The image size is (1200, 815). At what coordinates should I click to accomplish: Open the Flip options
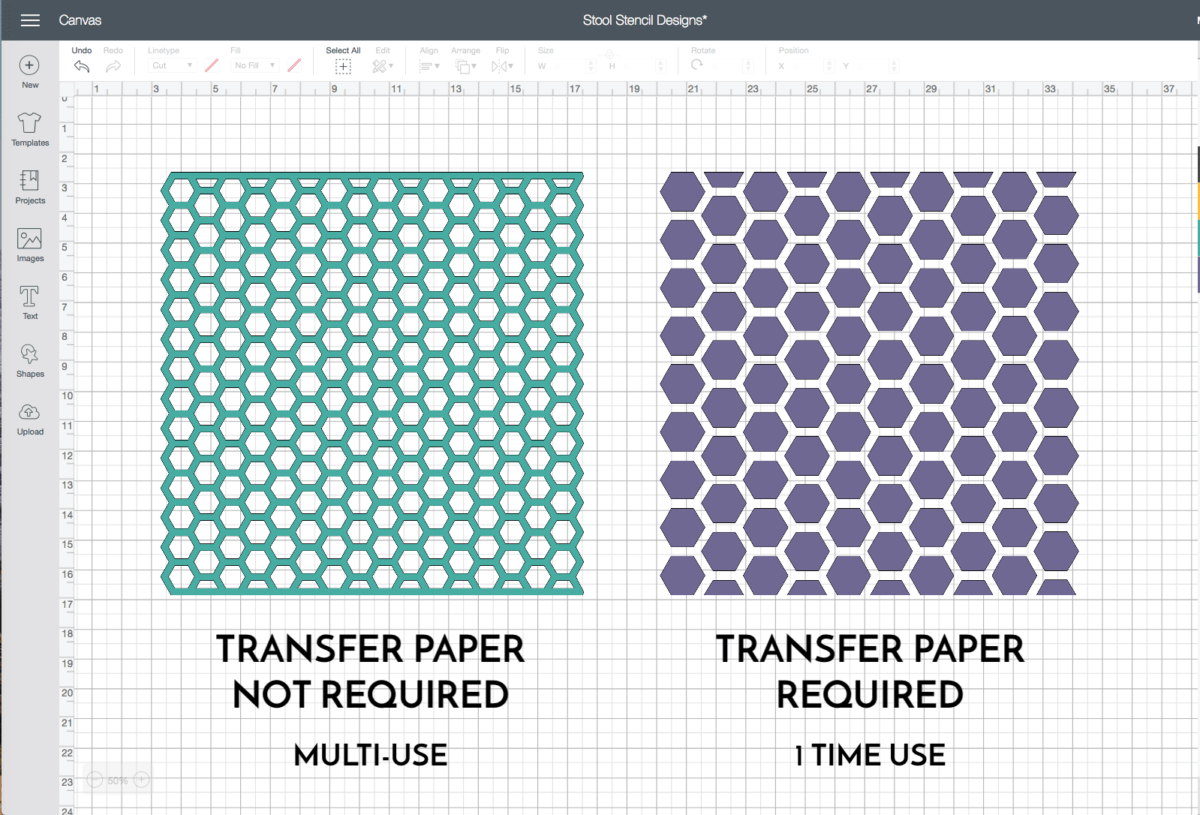pyautogui.click(x=503, y=64)
